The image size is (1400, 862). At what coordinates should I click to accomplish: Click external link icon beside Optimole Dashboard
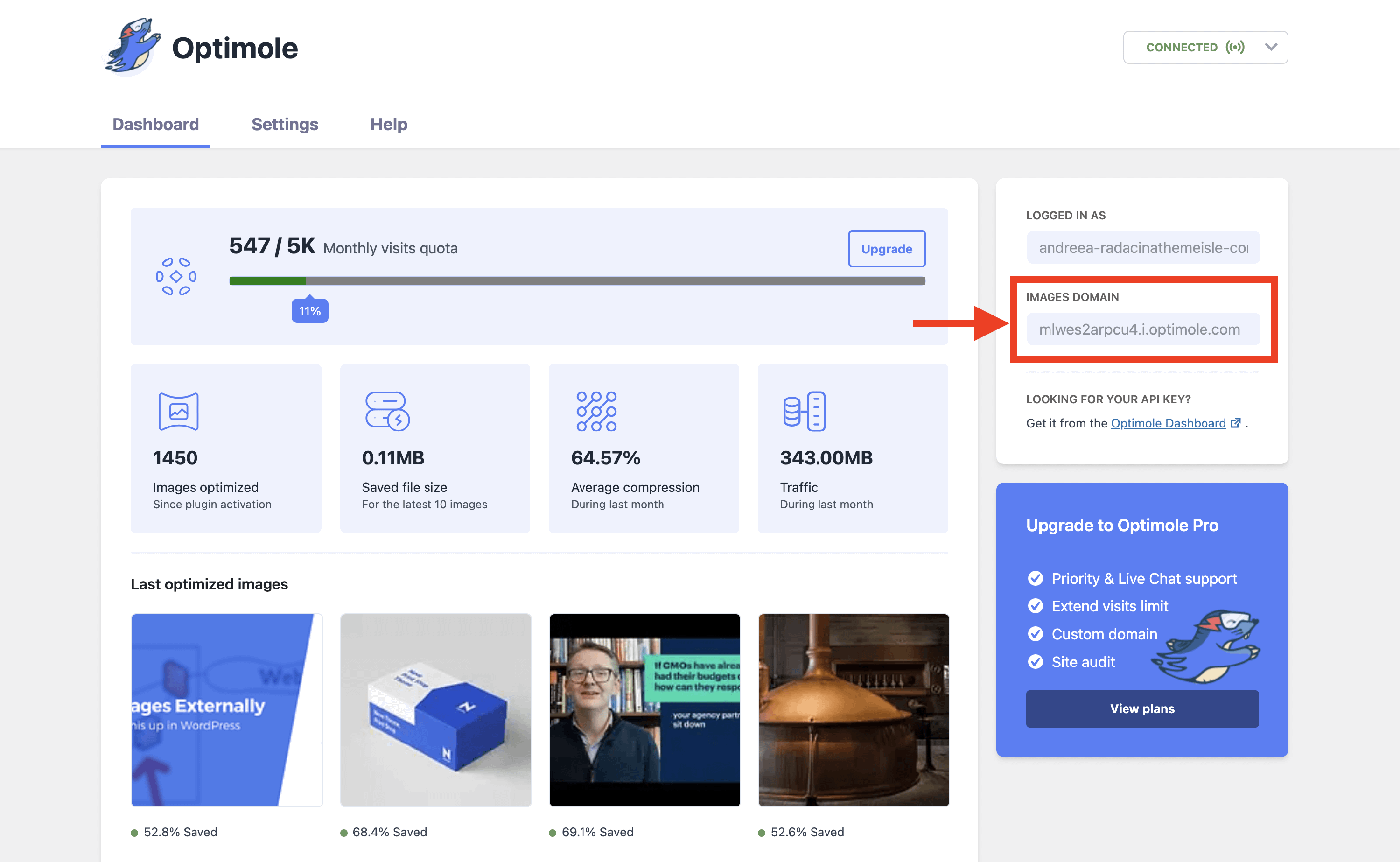coord(1235,423)
